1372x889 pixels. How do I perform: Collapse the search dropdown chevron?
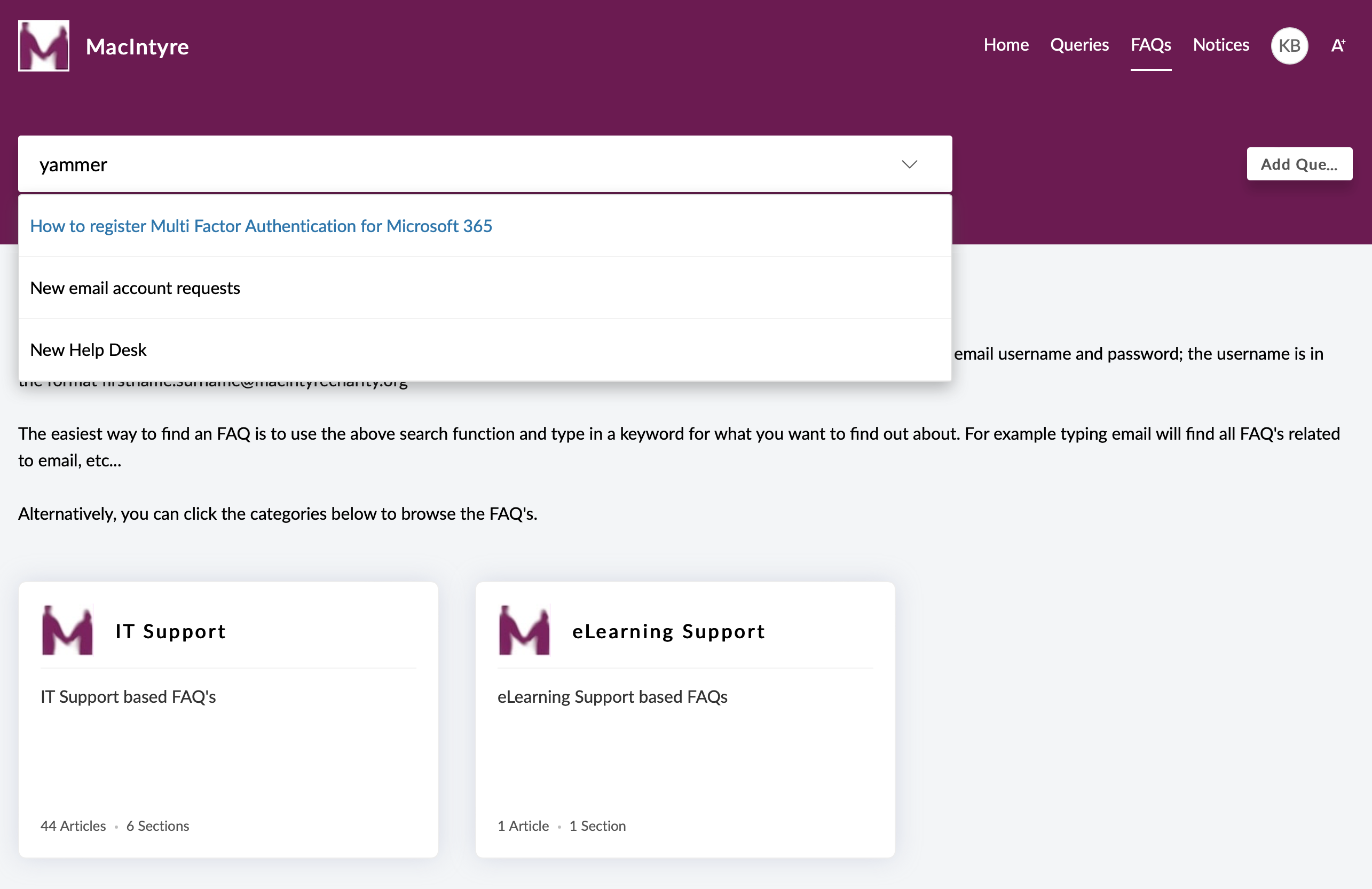[909, 164]
